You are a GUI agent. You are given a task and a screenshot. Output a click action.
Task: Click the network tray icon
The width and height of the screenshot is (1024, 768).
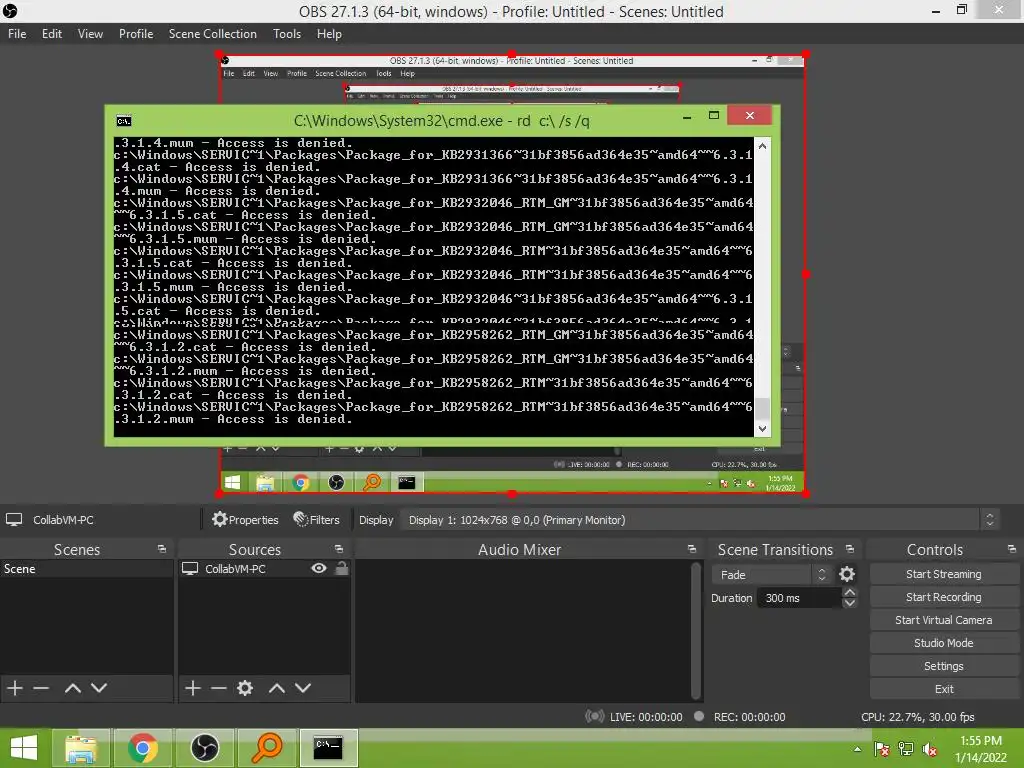click(x=906, y=749)
